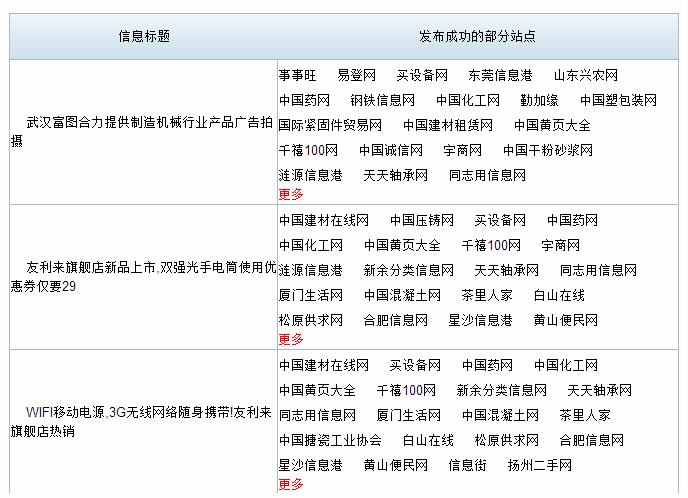This screenshot has height=498, width=688.
Task: Click the 勤加缘 link
Action: [x=539, y=100]
